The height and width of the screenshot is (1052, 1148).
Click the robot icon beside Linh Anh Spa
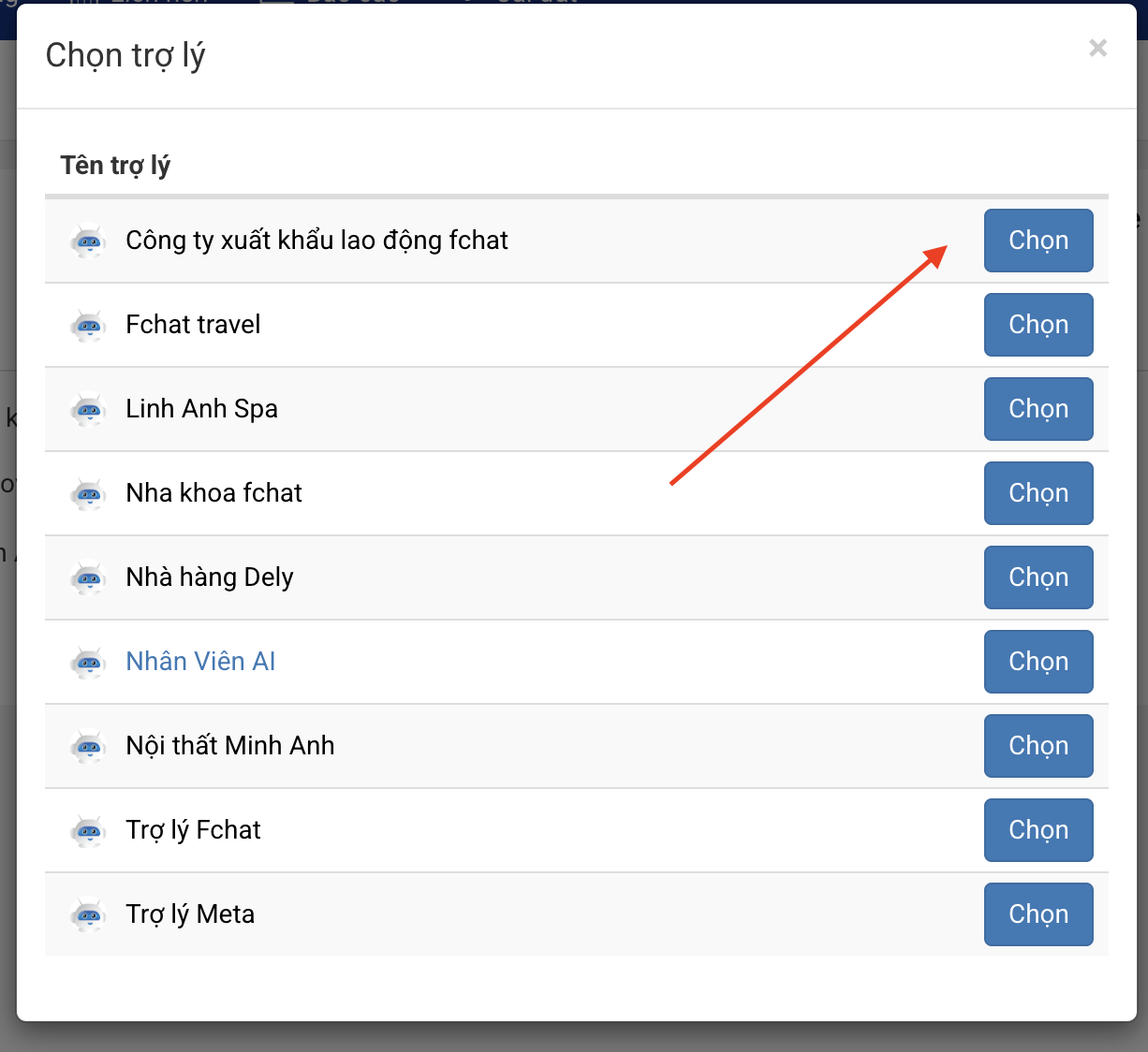(x=89, y=410)
